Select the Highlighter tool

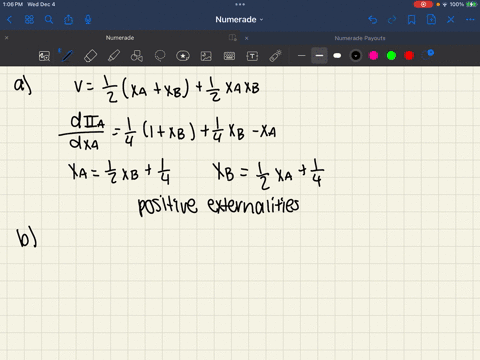[x=114, y=56]
